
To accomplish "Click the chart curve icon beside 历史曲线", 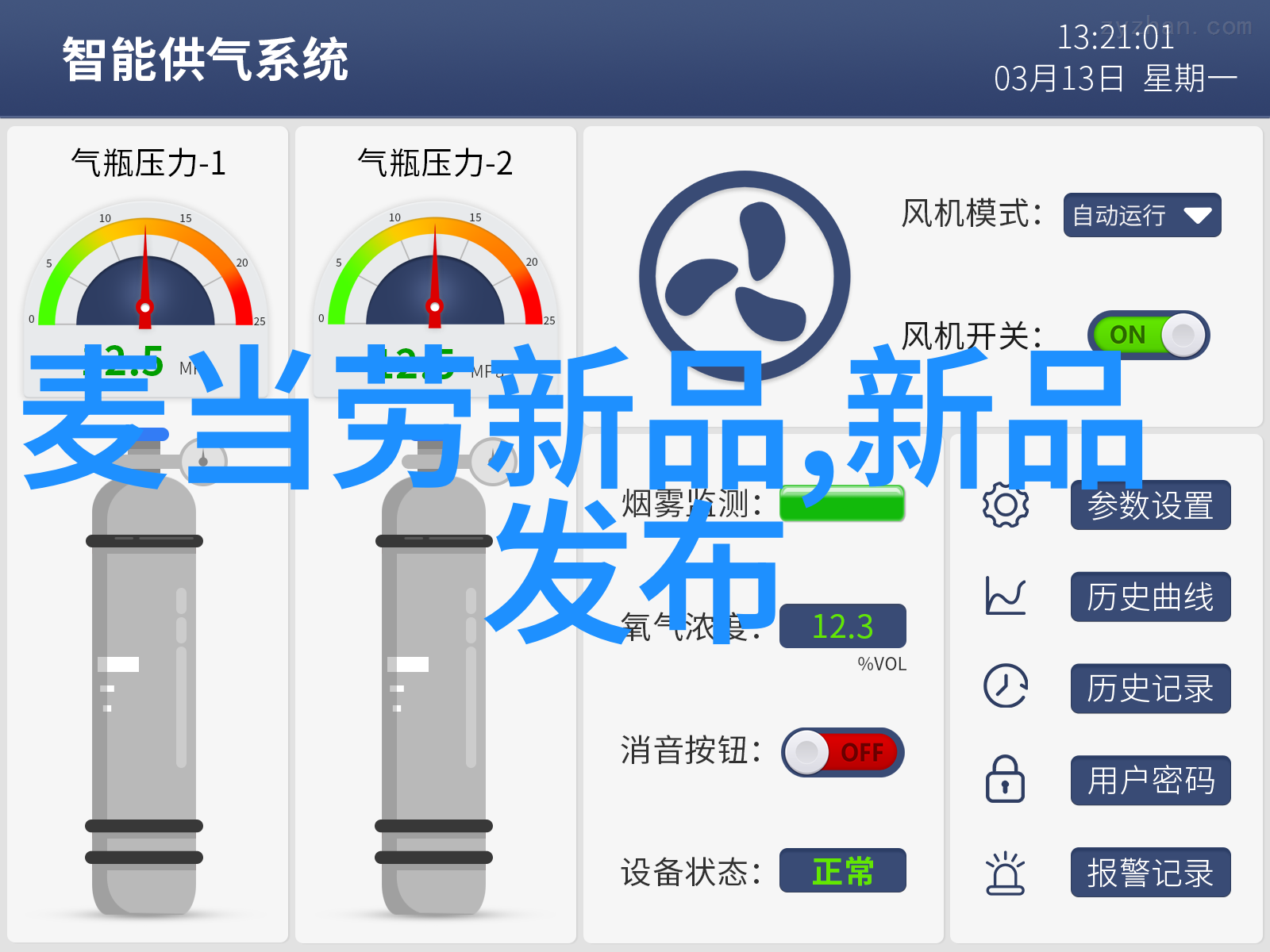I will [1006, 597].
